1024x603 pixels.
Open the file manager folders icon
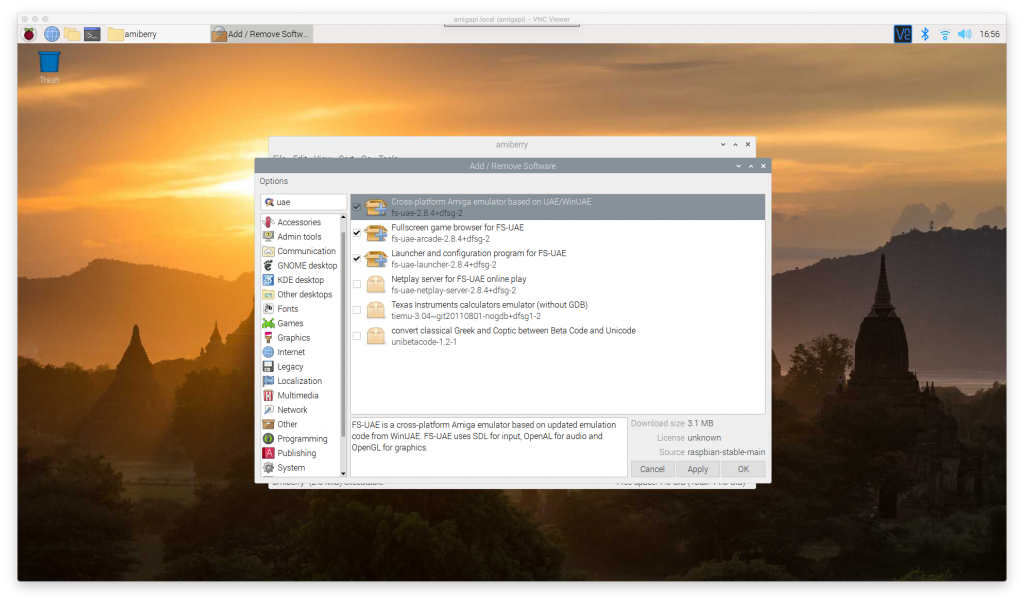72,34
